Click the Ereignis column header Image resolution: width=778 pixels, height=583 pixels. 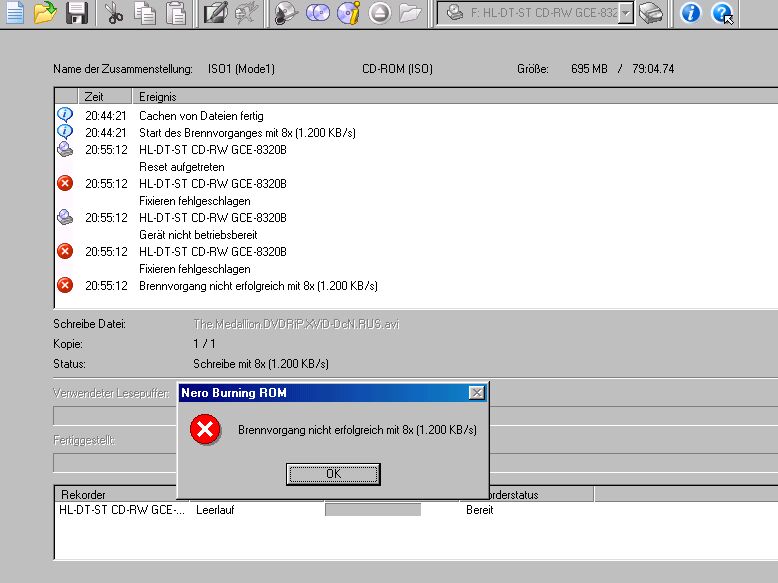click(455, 96)
